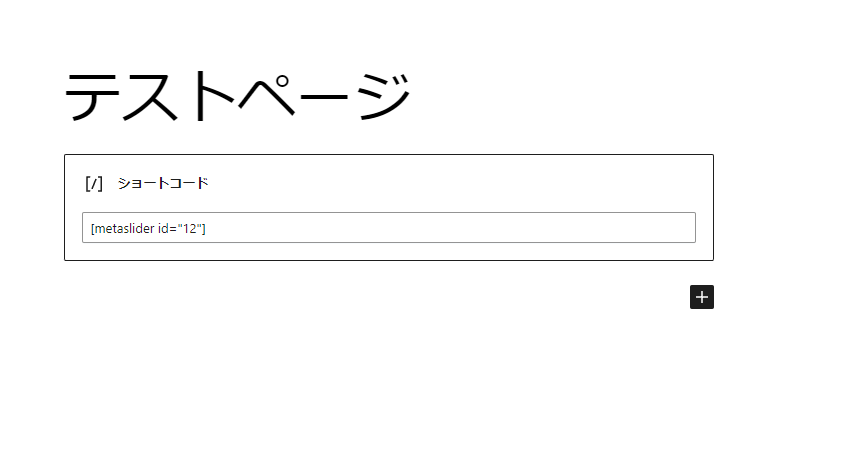Click the テストページ page title

pyautogui.click(x=237, y=96)
